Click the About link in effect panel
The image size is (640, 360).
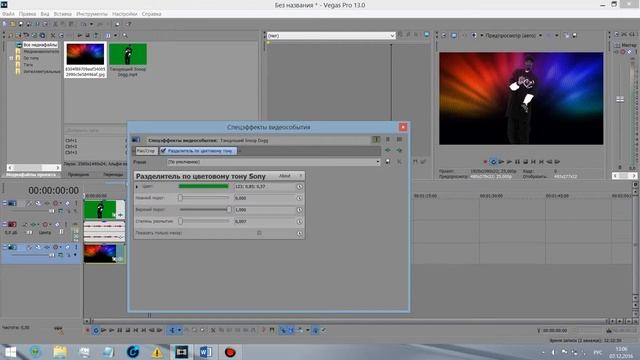[x=284, y=176]
